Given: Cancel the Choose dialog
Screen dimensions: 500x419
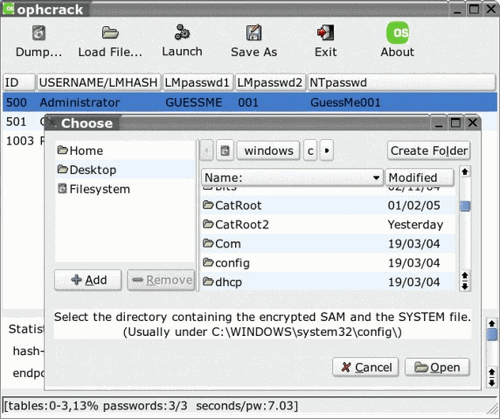Looking at the screenshot, I should 366,367.
